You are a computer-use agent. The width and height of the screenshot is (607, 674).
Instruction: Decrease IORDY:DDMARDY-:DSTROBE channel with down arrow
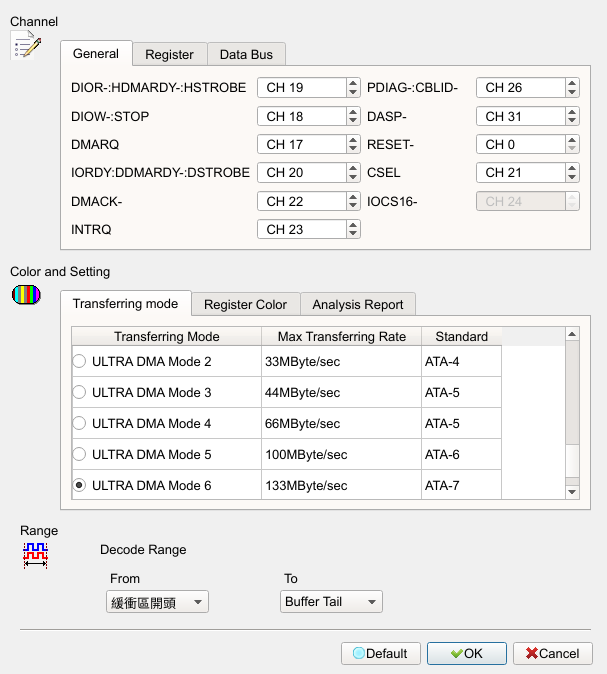coord(353,177)
